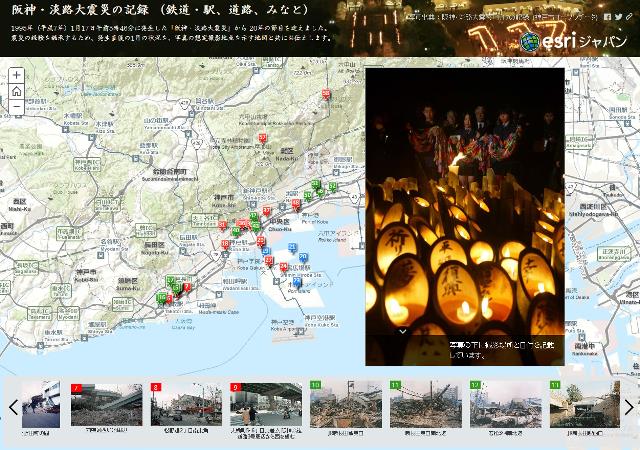Select green map marker 16
The width and height of the screenshot is (640, 450).
coord(161,298)
